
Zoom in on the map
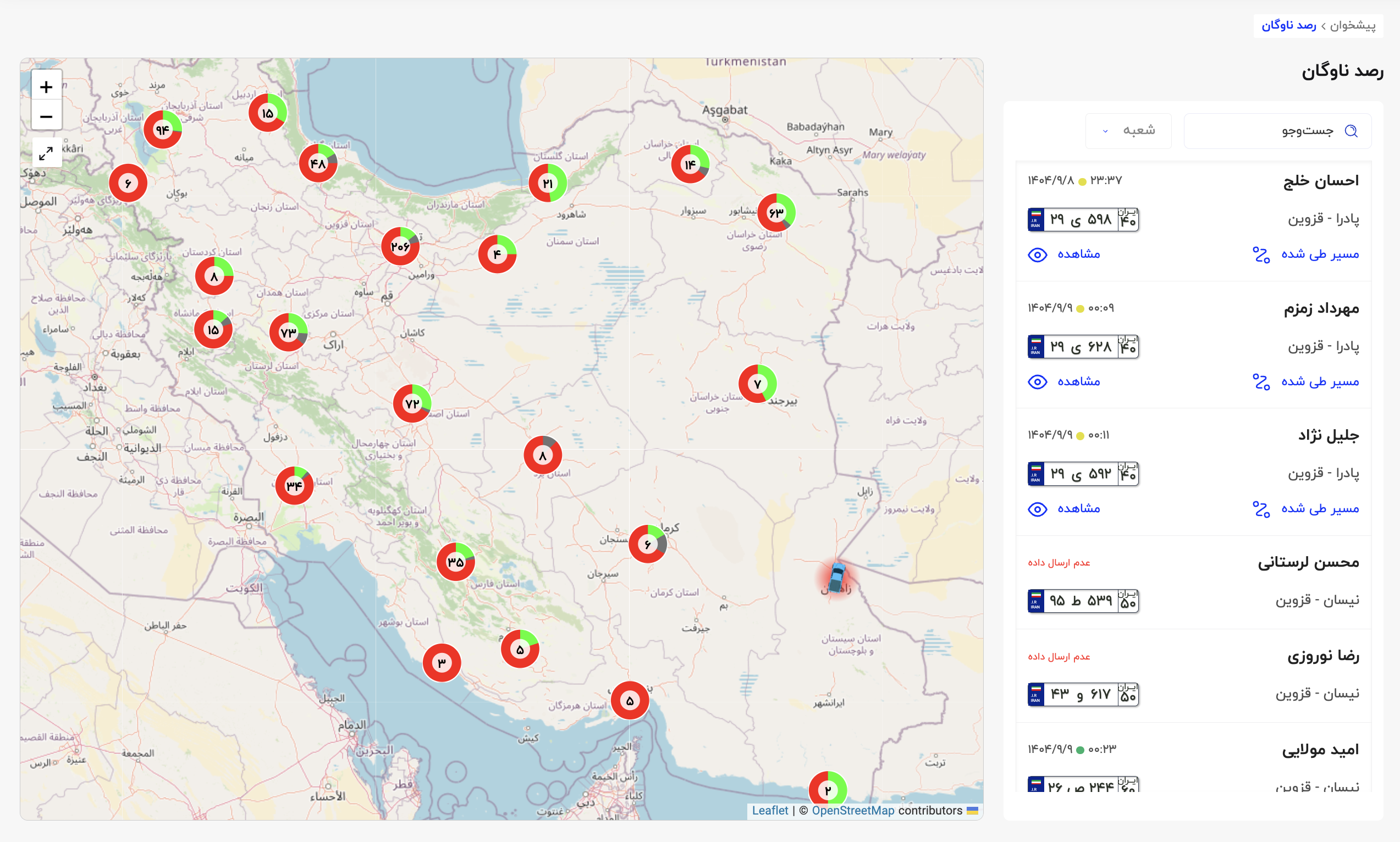pos(46,87)
